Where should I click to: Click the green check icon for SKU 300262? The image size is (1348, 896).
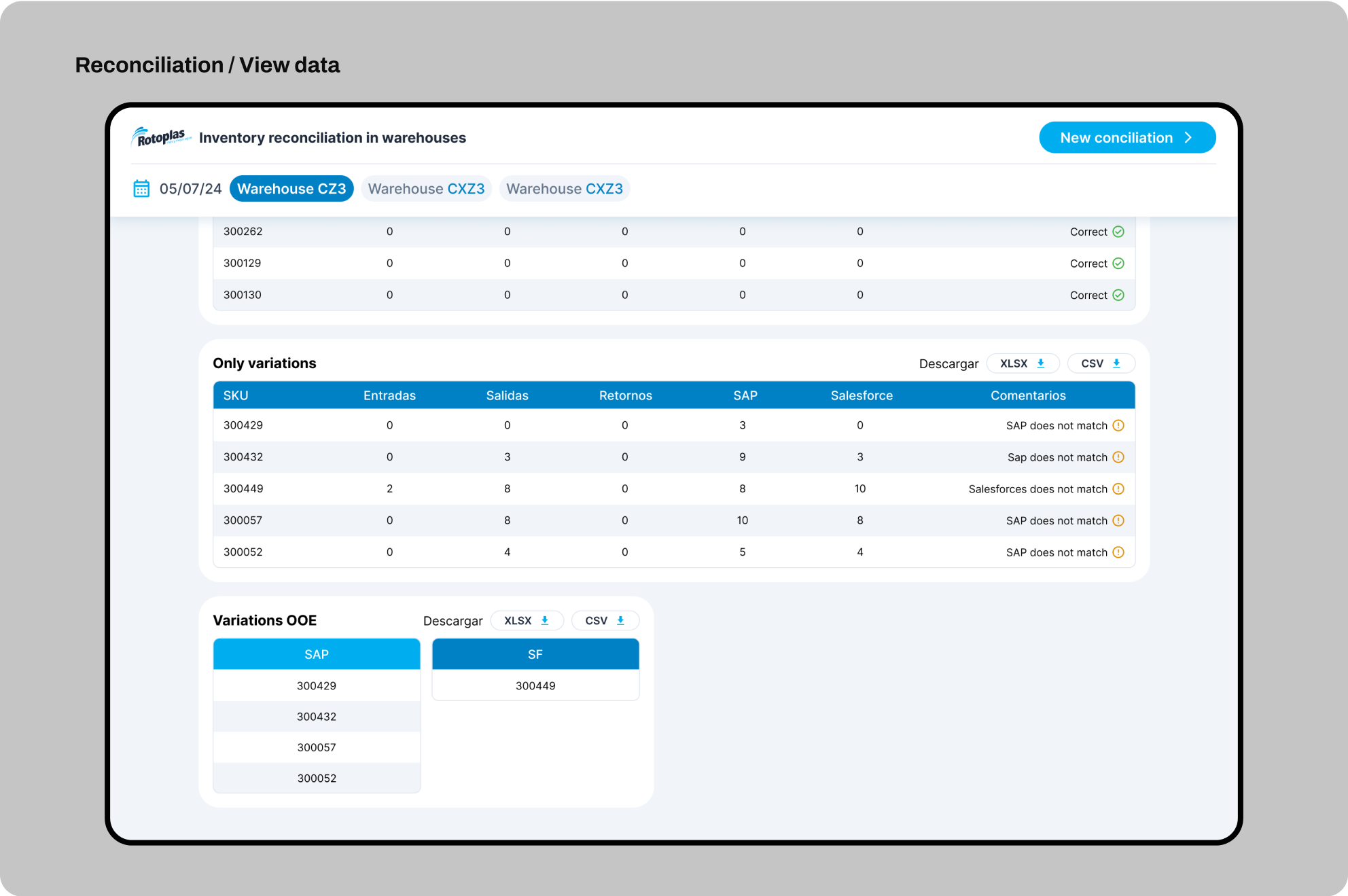pos(1118,232)
